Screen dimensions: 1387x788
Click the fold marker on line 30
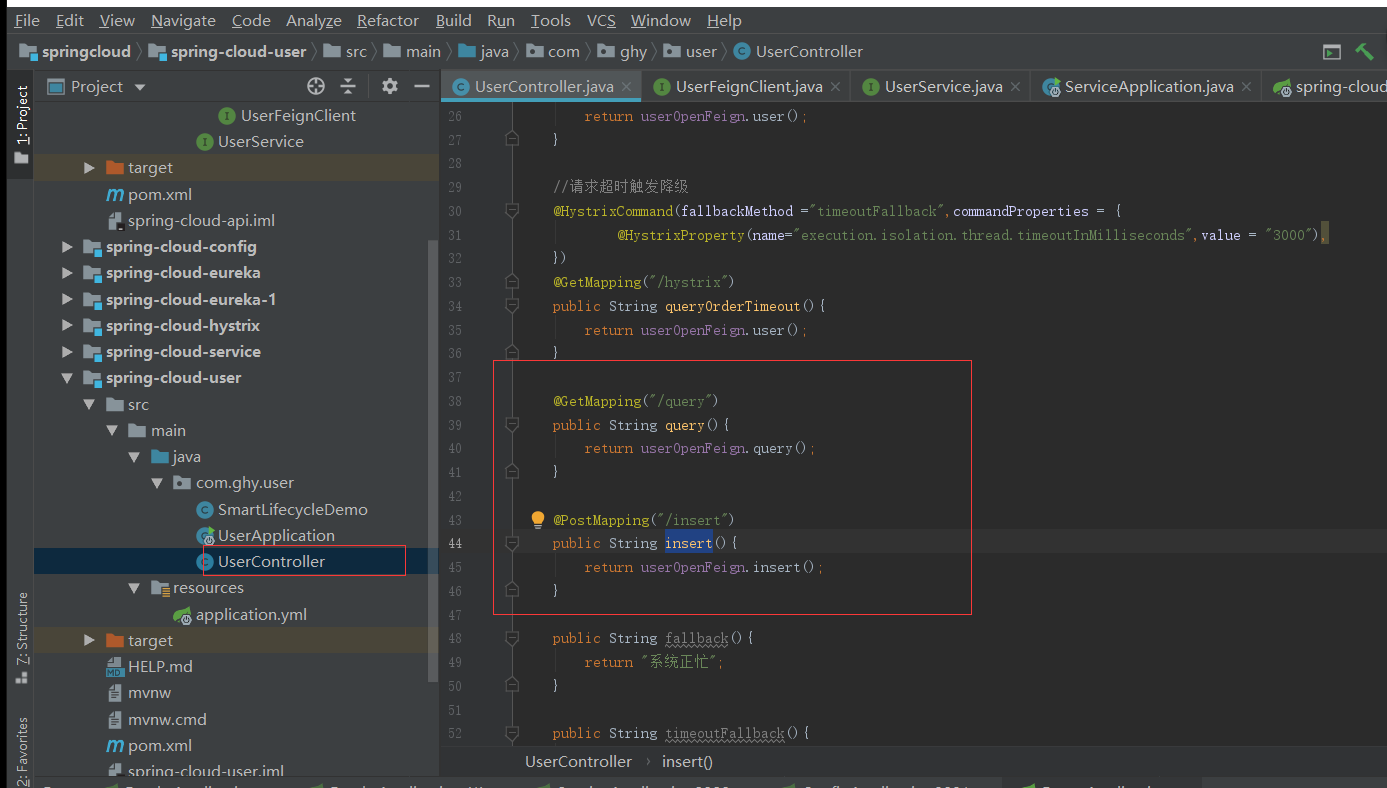(x=512, y=211)
